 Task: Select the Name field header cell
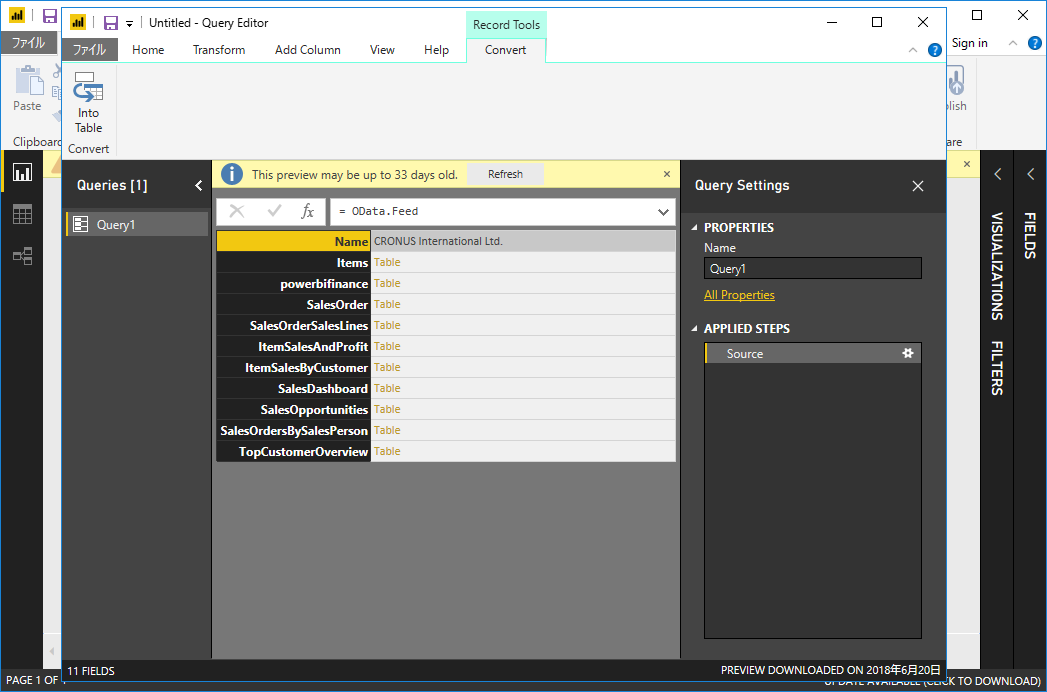point(294,241)
